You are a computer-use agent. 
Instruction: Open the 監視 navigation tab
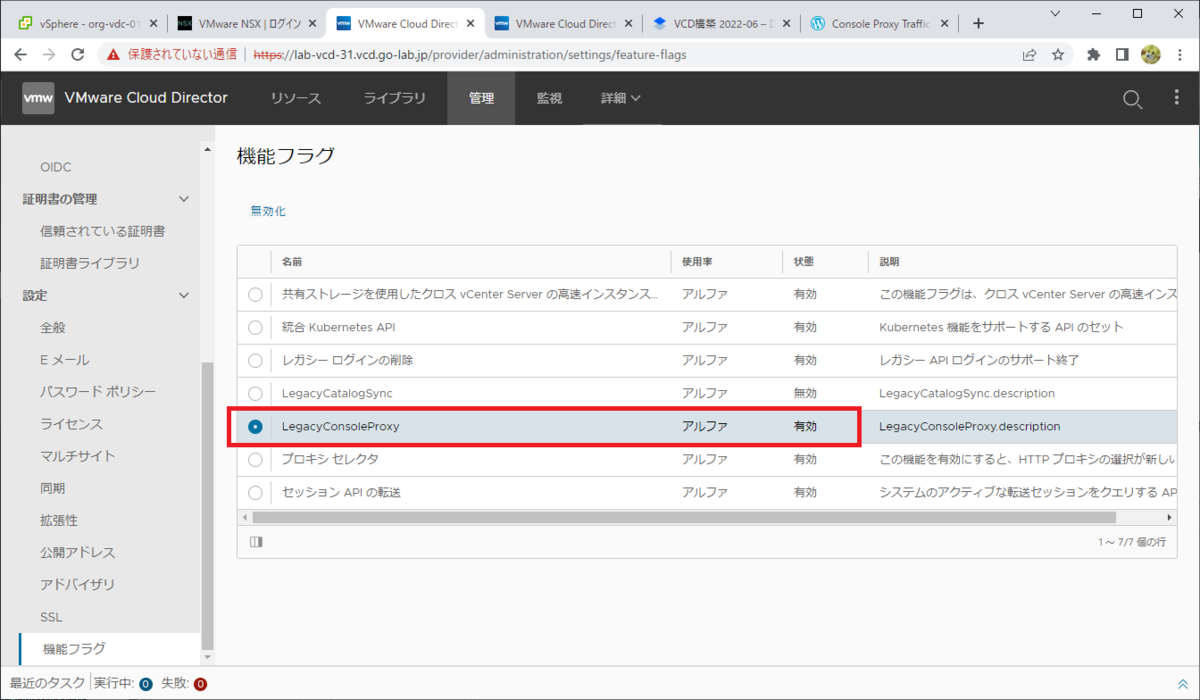pyautogui.click(x=549, y=98)
